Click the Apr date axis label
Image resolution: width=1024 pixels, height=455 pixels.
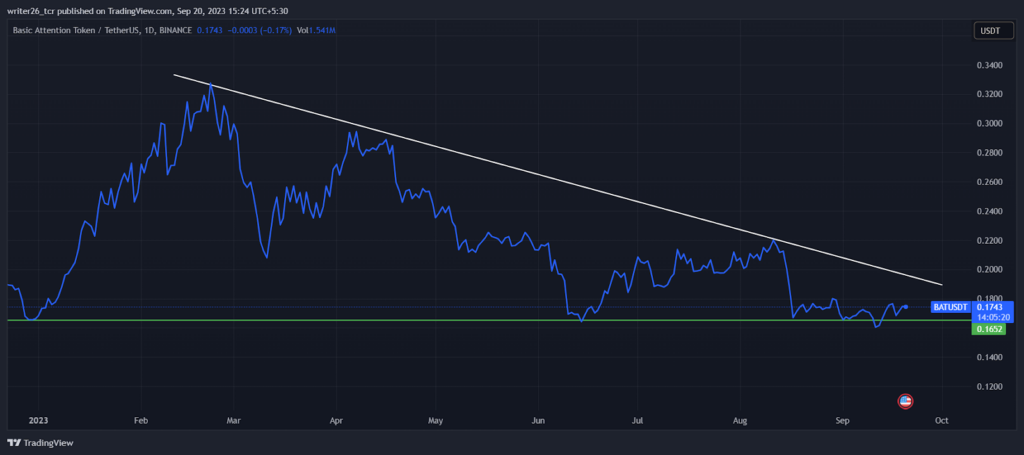(x=336, y=421)
